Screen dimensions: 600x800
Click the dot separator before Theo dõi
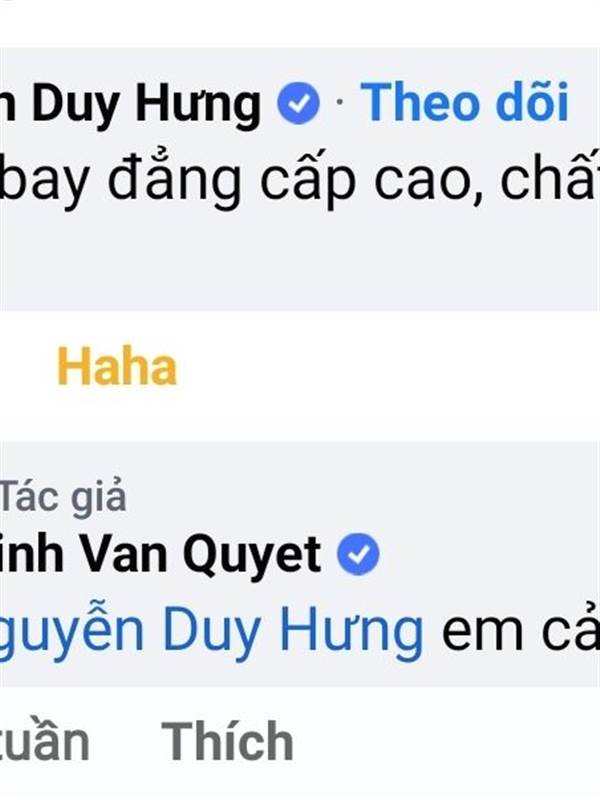(340, 103)
